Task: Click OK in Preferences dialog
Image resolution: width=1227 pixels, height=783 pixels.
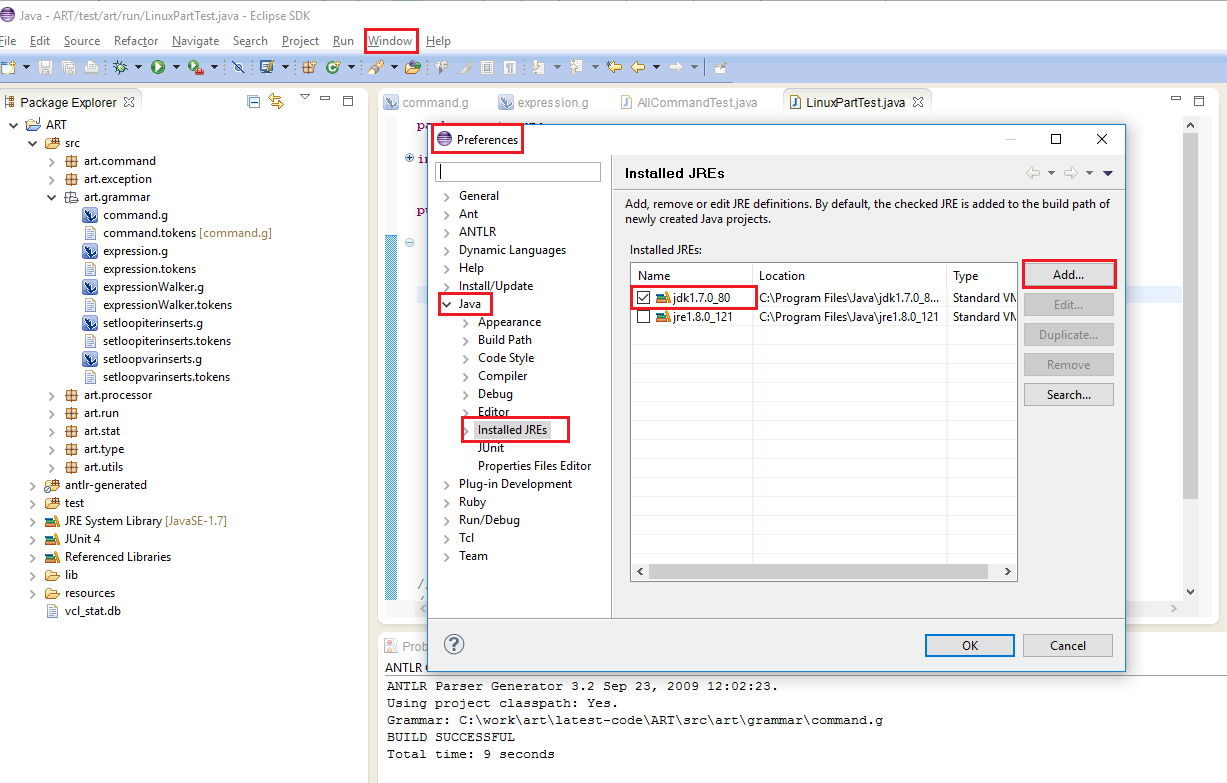Action: point(969,645)
